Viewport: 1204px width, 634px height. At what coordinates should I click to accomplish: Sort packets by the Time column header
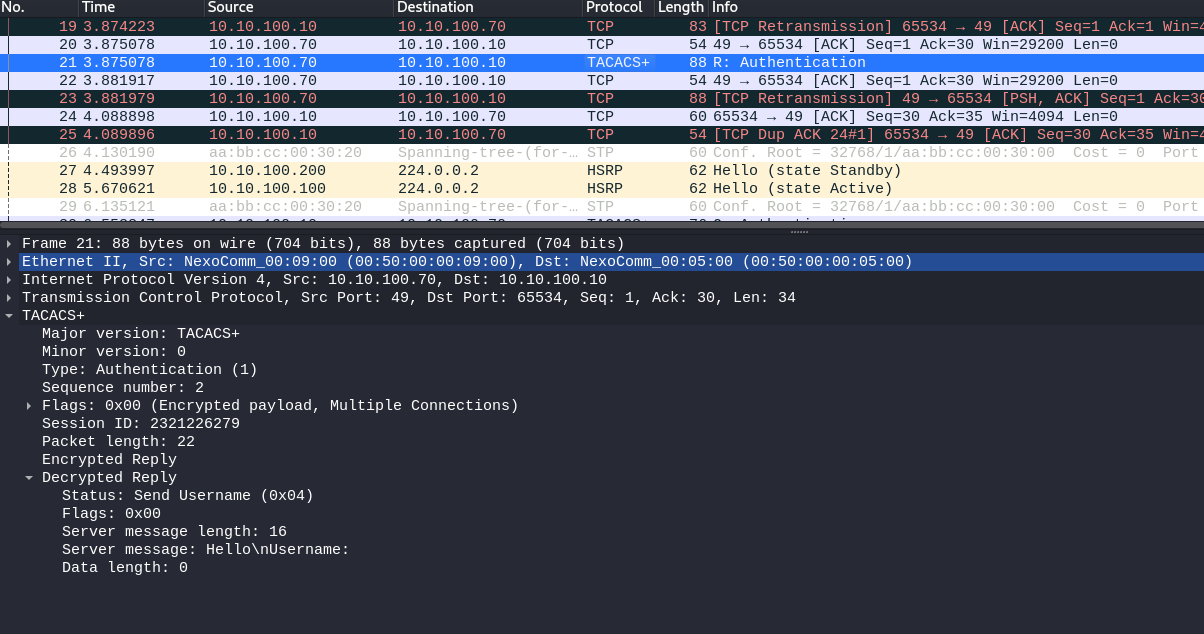[x=98, y=8]
